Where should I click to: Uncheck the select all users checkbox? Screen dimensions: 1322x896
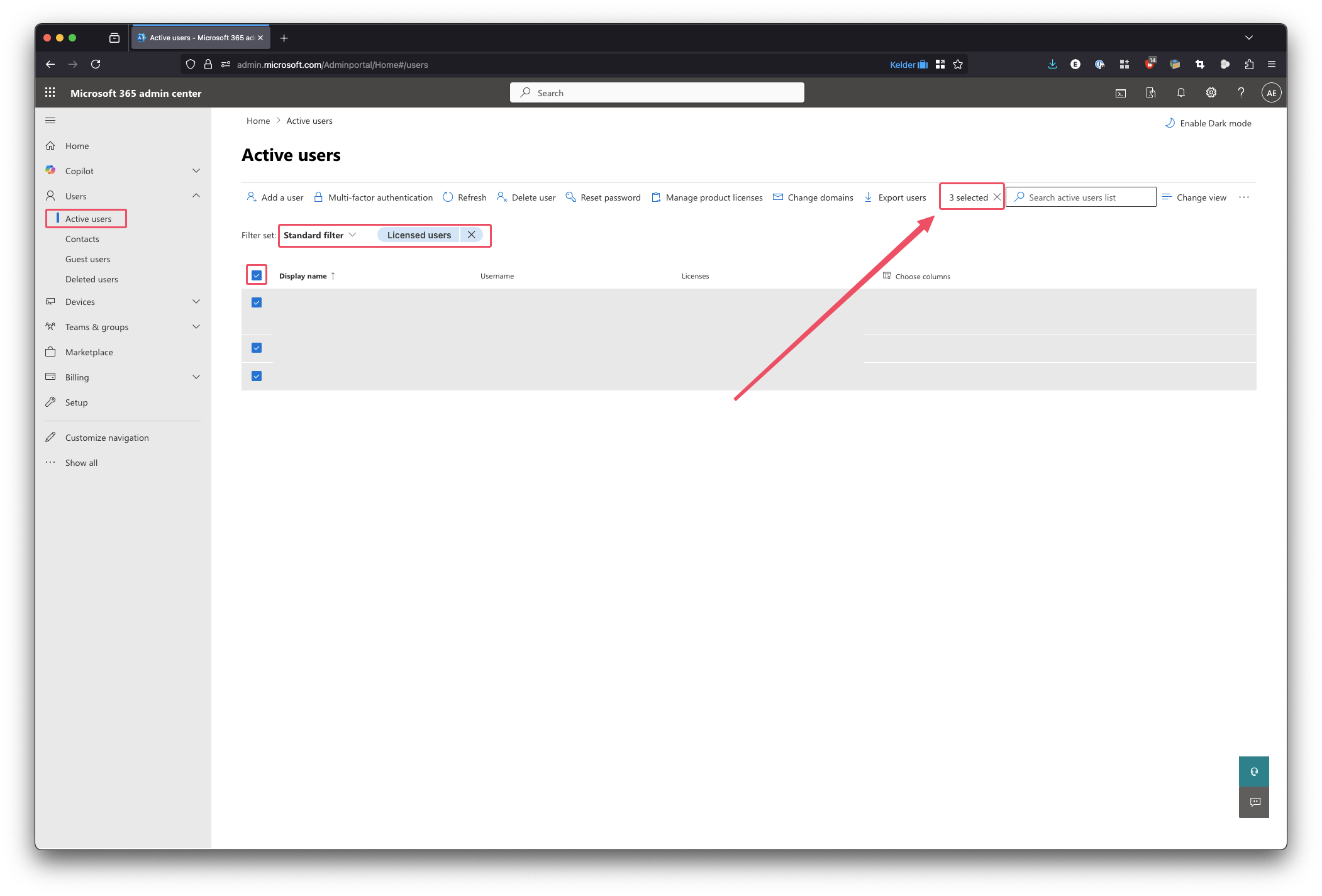[x=257, y=275]
